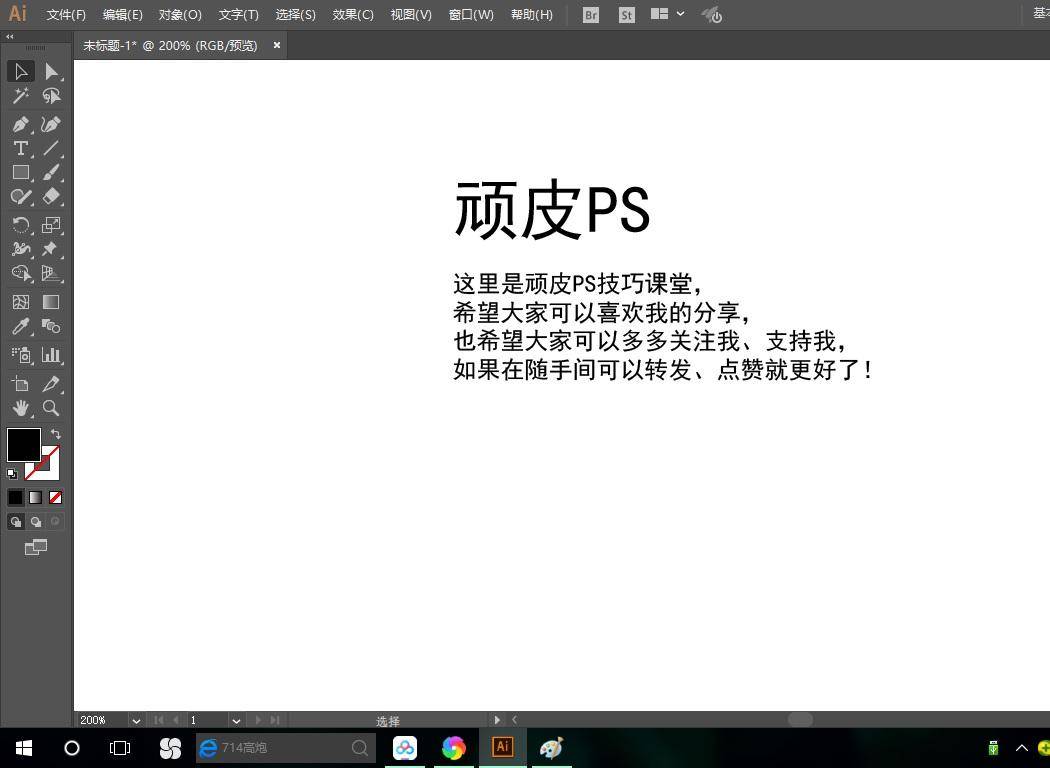The image size is (1050, 768).
Task: Select the Pen tool
Action: pos(21,124)
